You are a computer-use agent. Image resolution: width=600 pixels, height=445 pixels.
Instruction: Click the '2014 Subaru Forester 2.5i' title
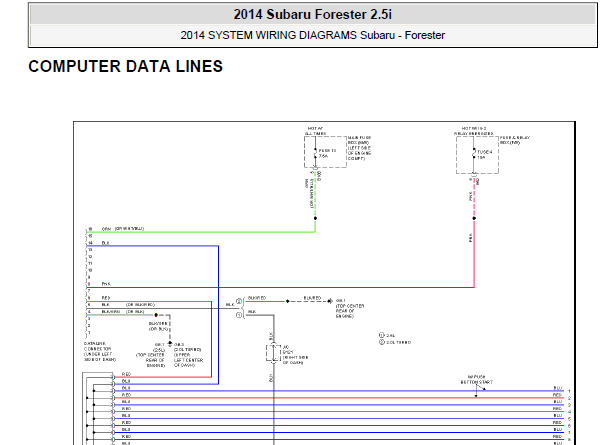click(313, 15)
